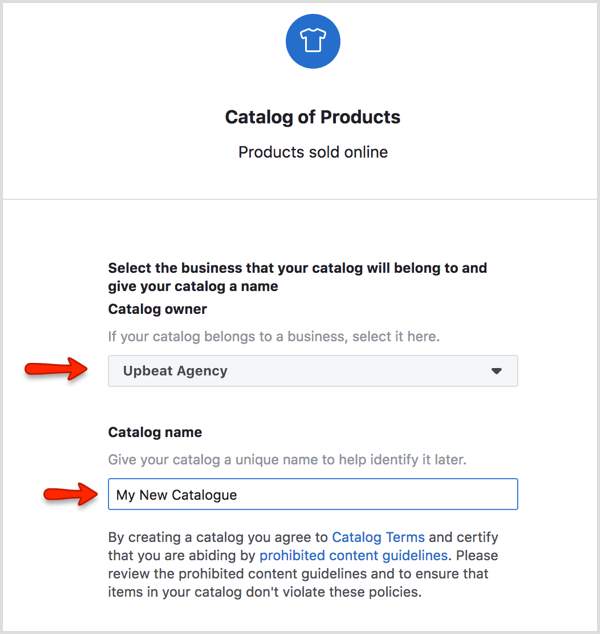The height and width of the screenshot is (634, 600).
Task: Click the 'By creating a catalog you agree' text
Action: [218, 537]
